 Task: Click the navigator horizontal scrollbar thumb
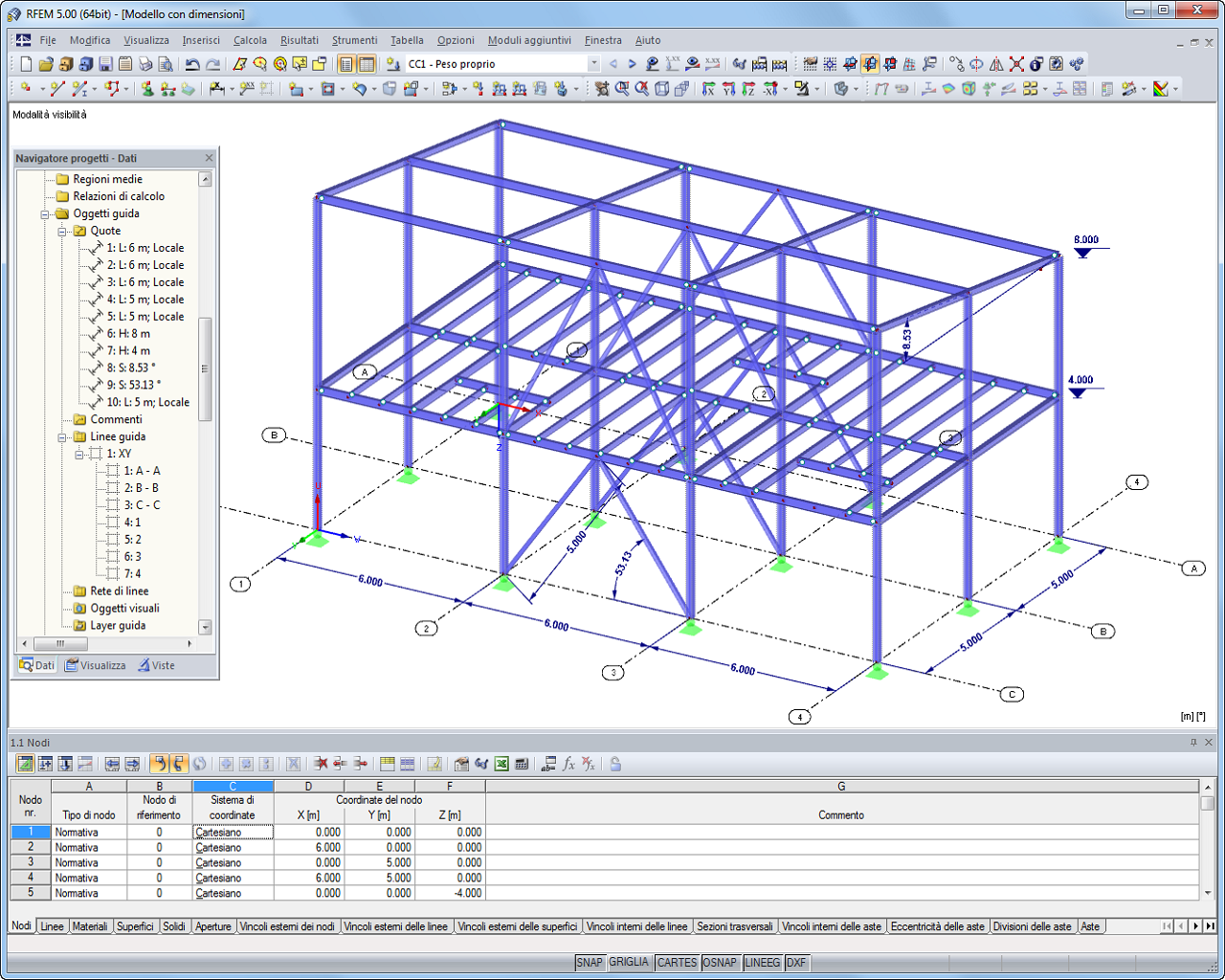point(60,644)
